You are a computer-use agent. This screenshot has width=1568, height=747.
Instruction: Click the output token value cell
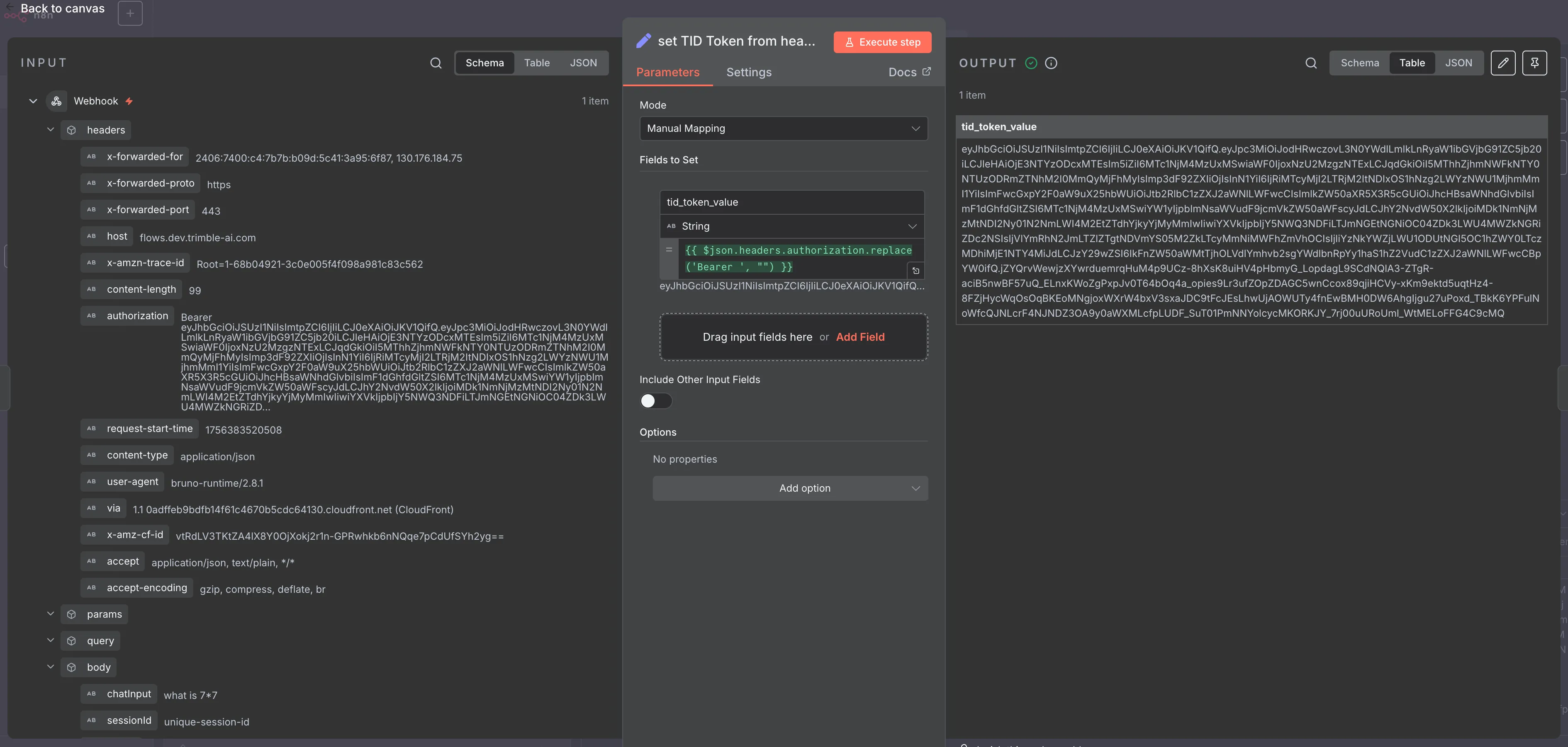[x=1251, y=231]
